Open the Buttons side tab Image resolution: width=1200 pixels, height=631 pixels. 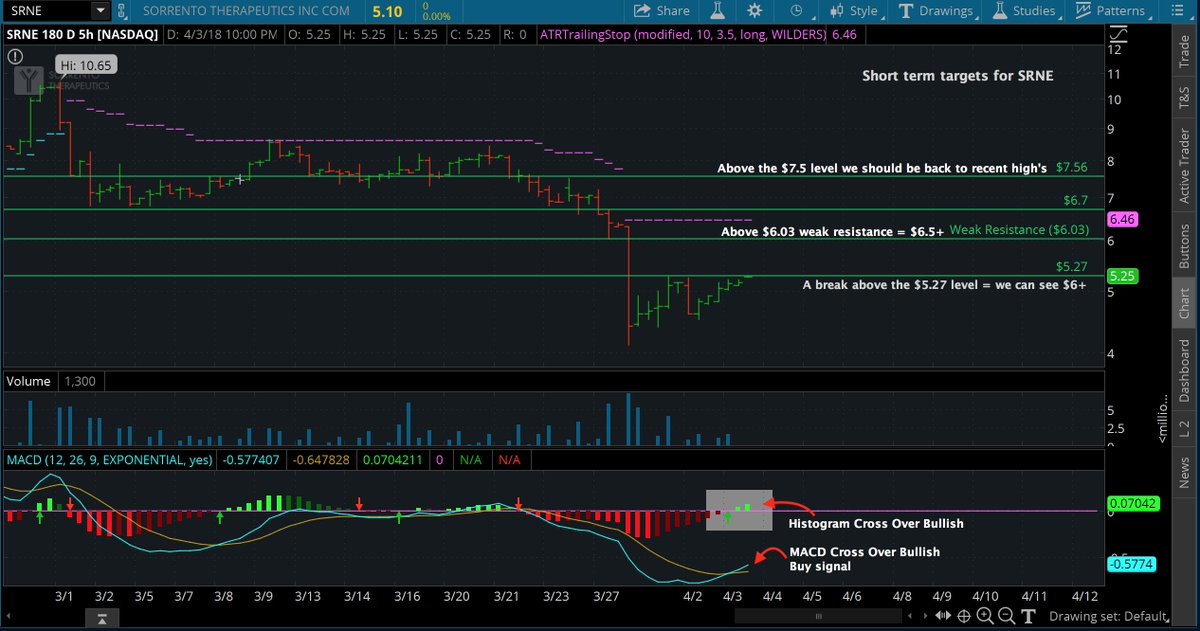click(1184, 245)
